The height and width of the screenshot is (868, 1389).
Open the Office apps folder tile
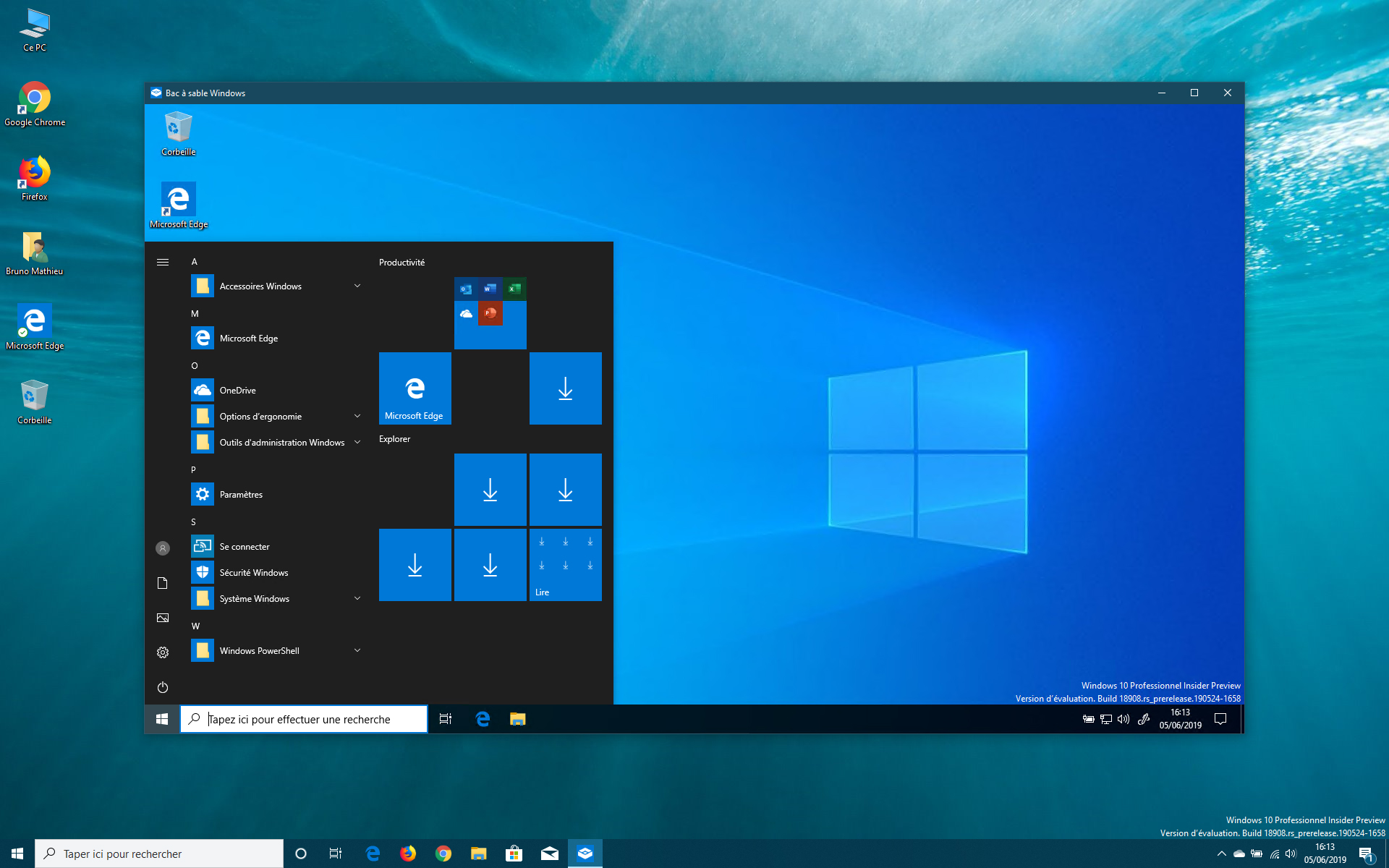click(490, 313)
